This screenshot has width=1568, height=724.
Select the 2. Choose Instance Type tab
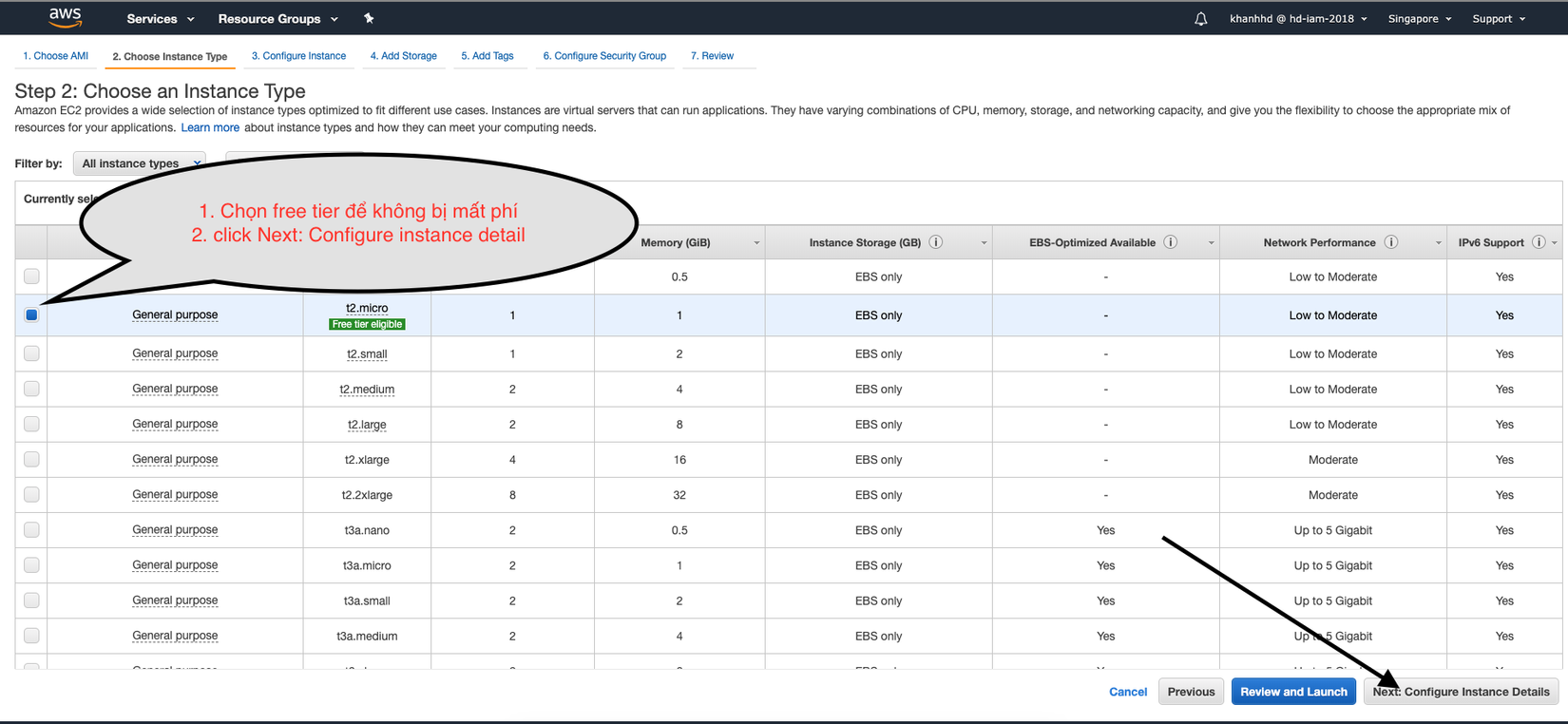tap(170, 57)
